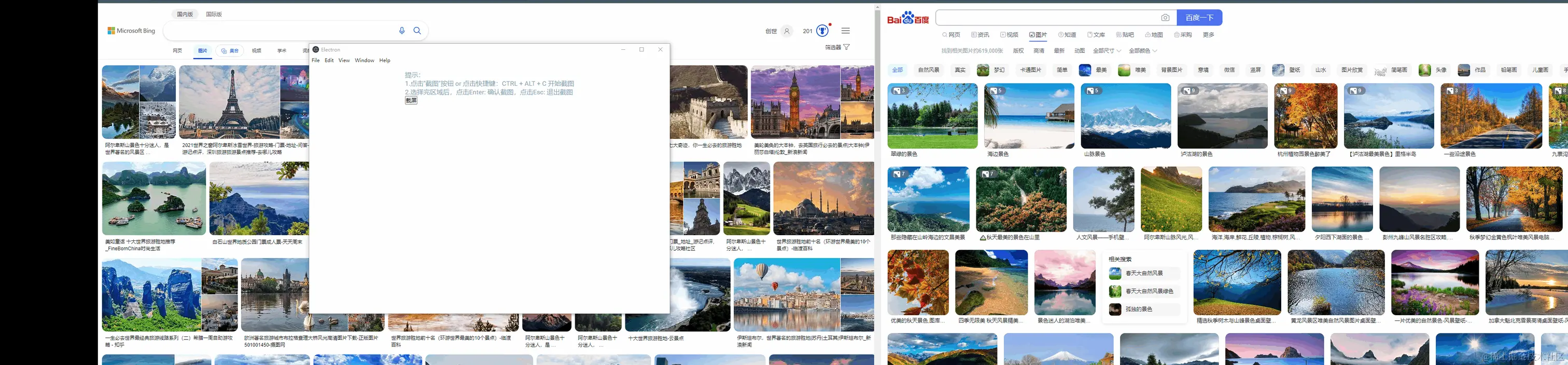1568x365 pixels.
Task: Toggle the Baidu 版权 filter
Action: pos(1018,50)
